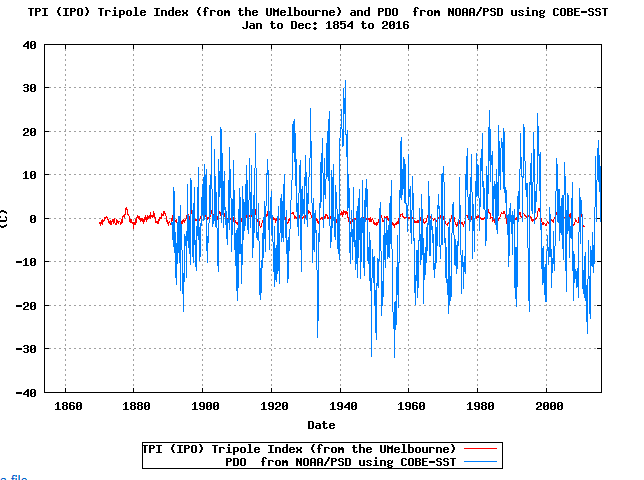
Task: Click the TPI (IPO) Tripole Index legend entry
Action: (x=300, y=448)
